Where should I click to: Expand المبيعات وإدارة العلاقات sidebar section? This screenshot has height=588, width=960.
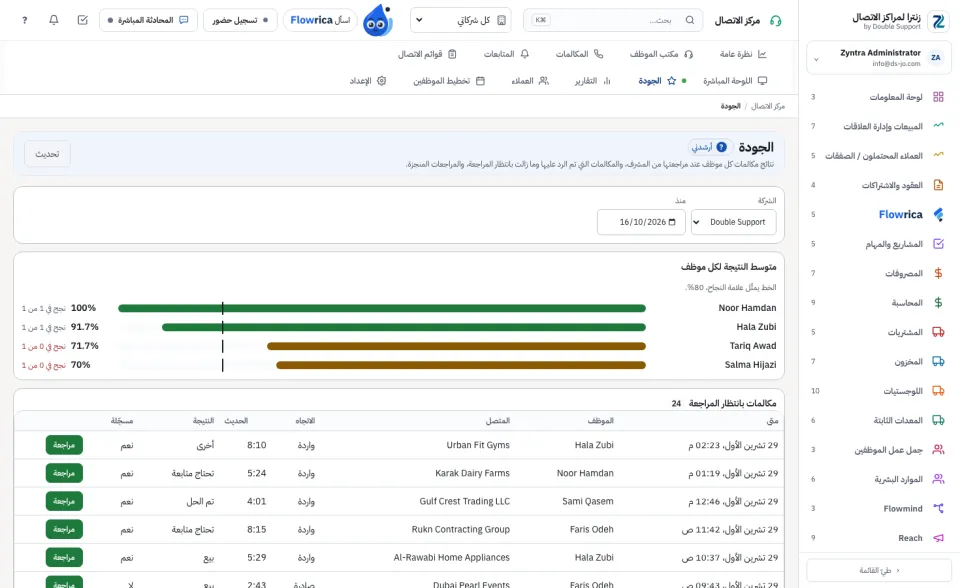879,126
